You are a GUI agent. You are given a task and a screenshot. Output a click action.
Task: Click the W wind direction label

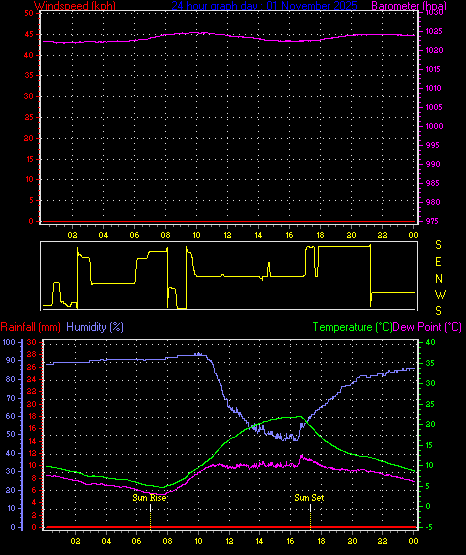click(441, 294)
